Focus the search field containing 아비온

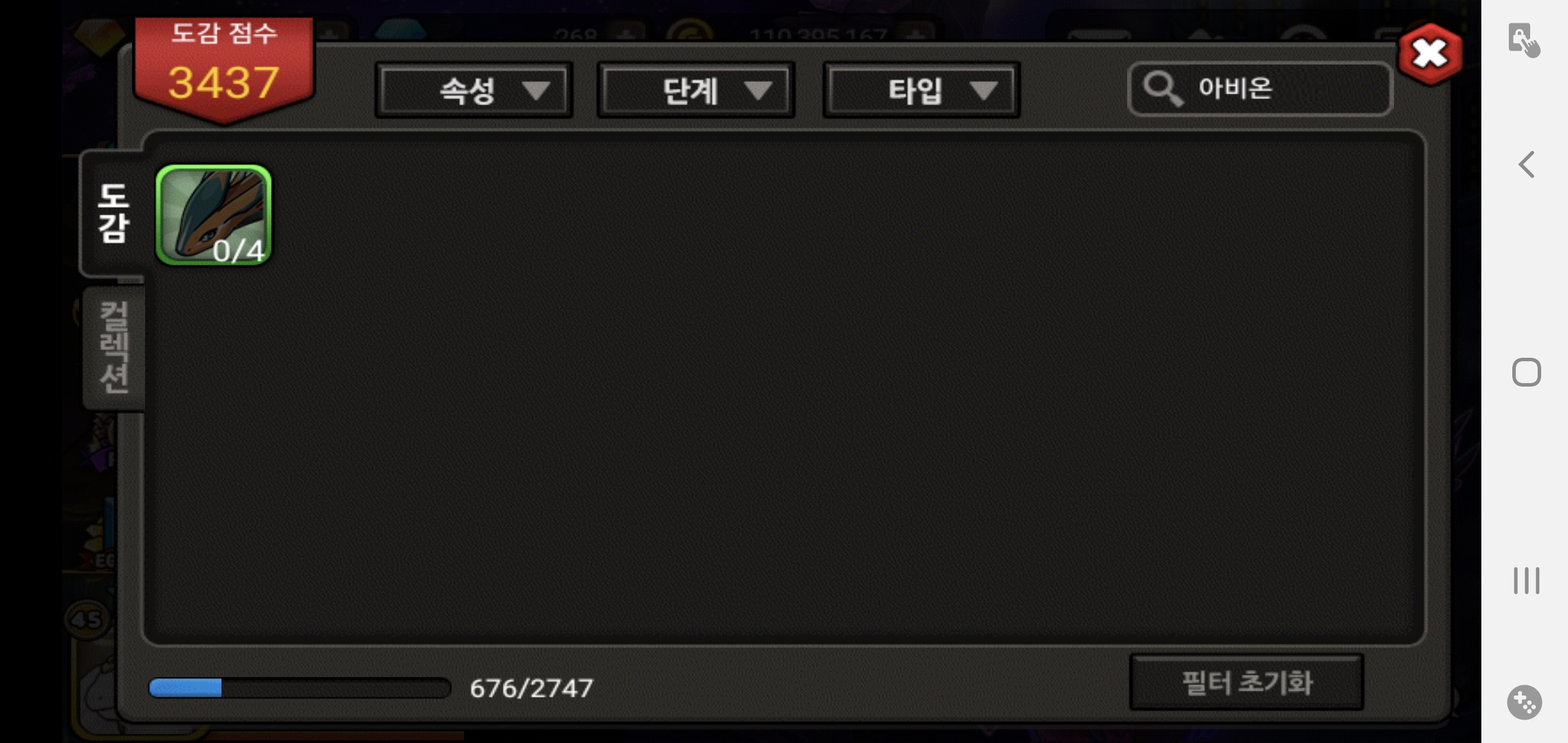tap(1261, 89)
